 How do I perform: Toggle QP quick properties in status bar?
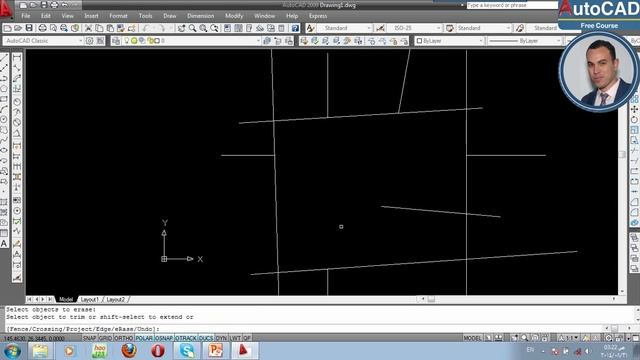pos(247,338)
